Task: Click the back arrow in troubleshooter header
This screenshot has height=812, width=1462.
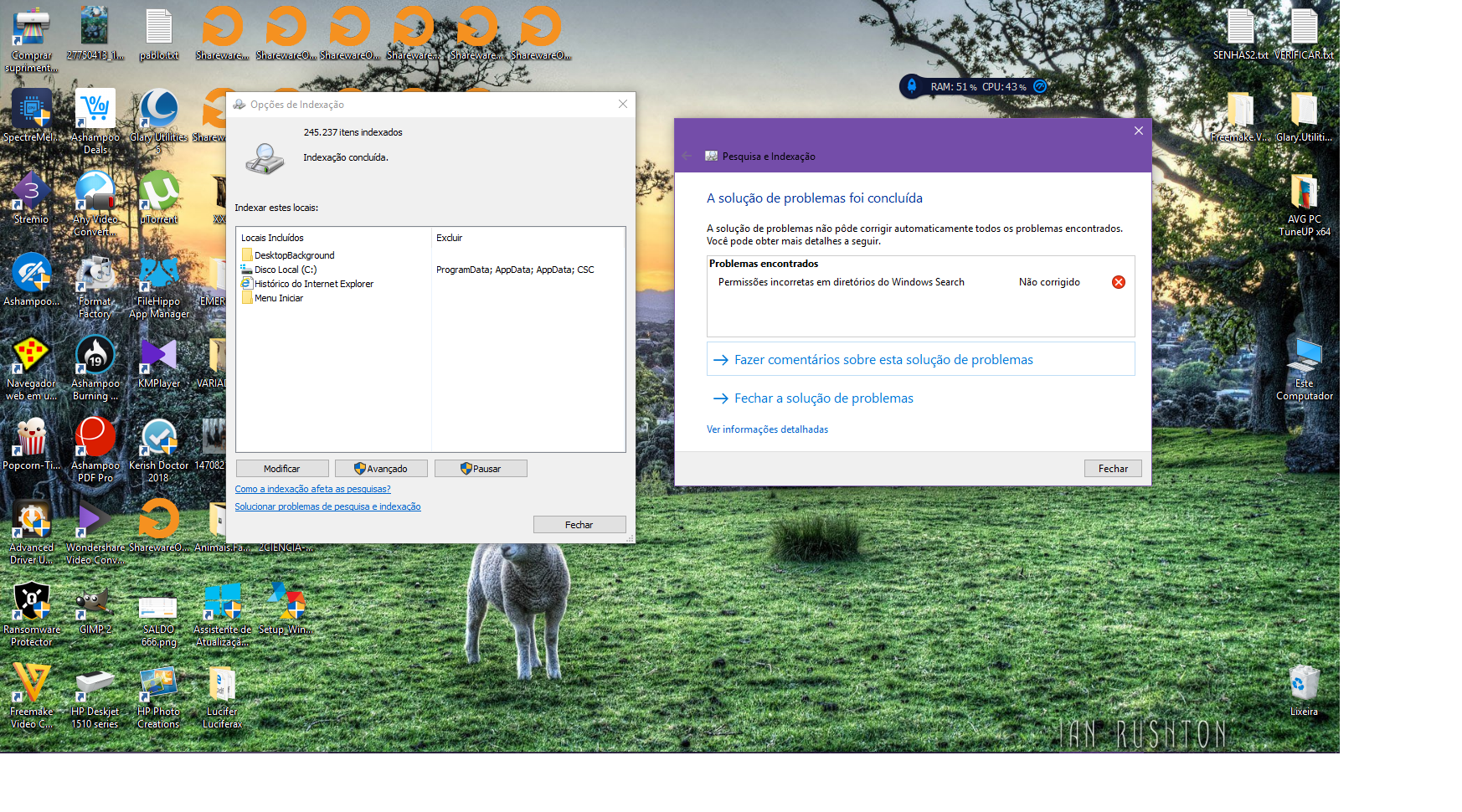Action: [x=687, y=156]
